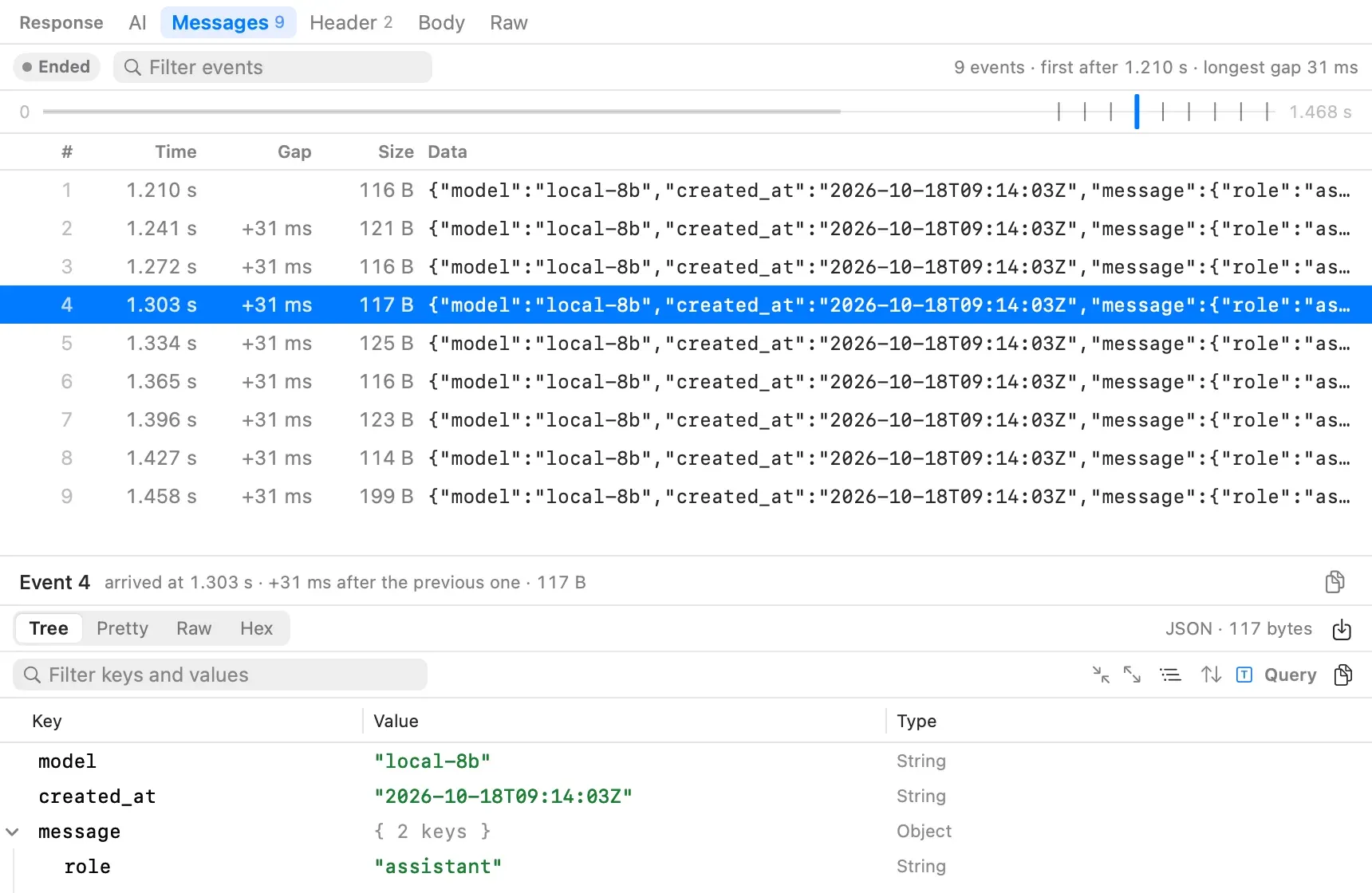
Task: Click the first tick on the event timeline
Action: [1059, 112]
